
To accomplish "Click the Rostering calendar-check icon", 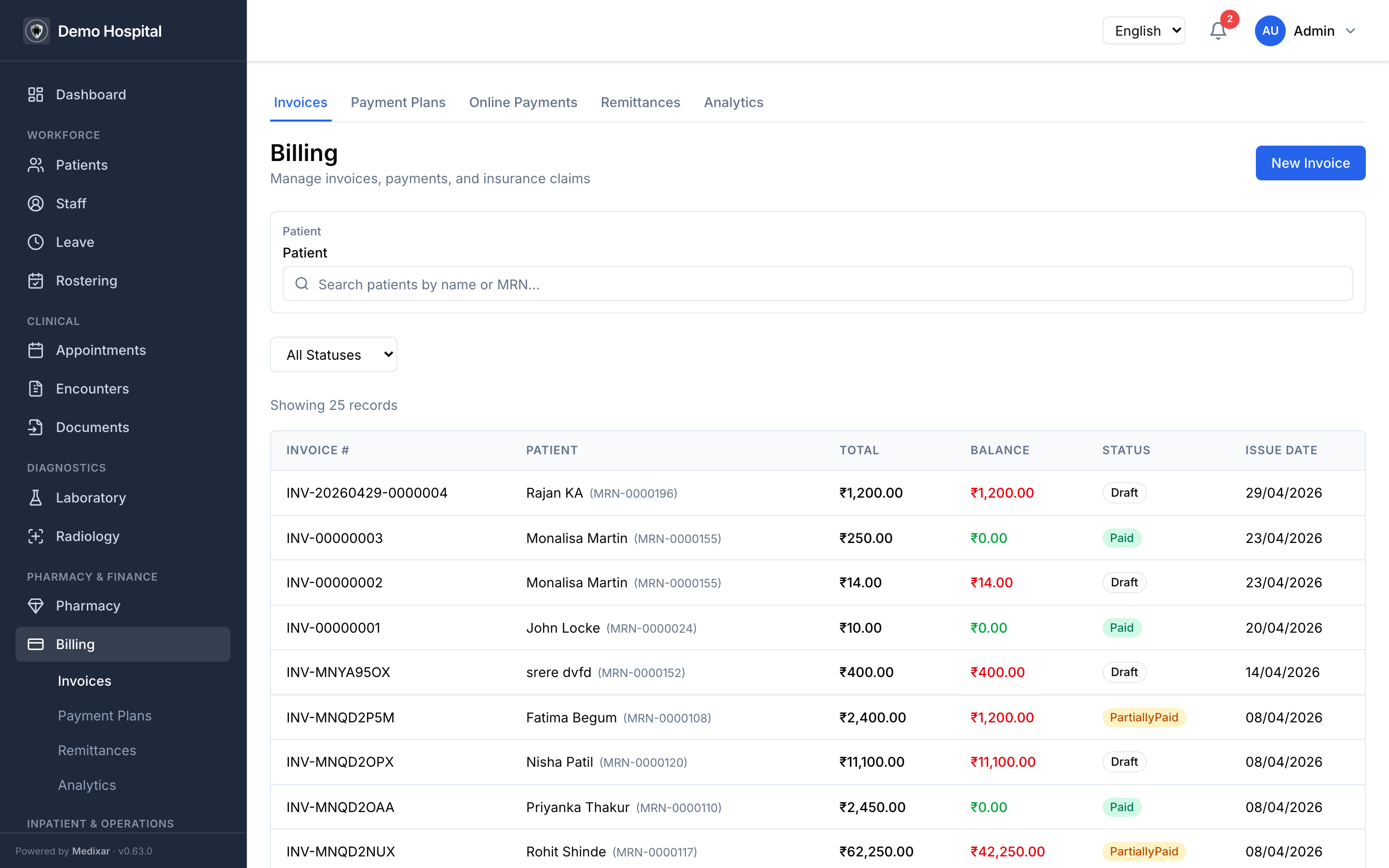I will [x=36, y=281].
